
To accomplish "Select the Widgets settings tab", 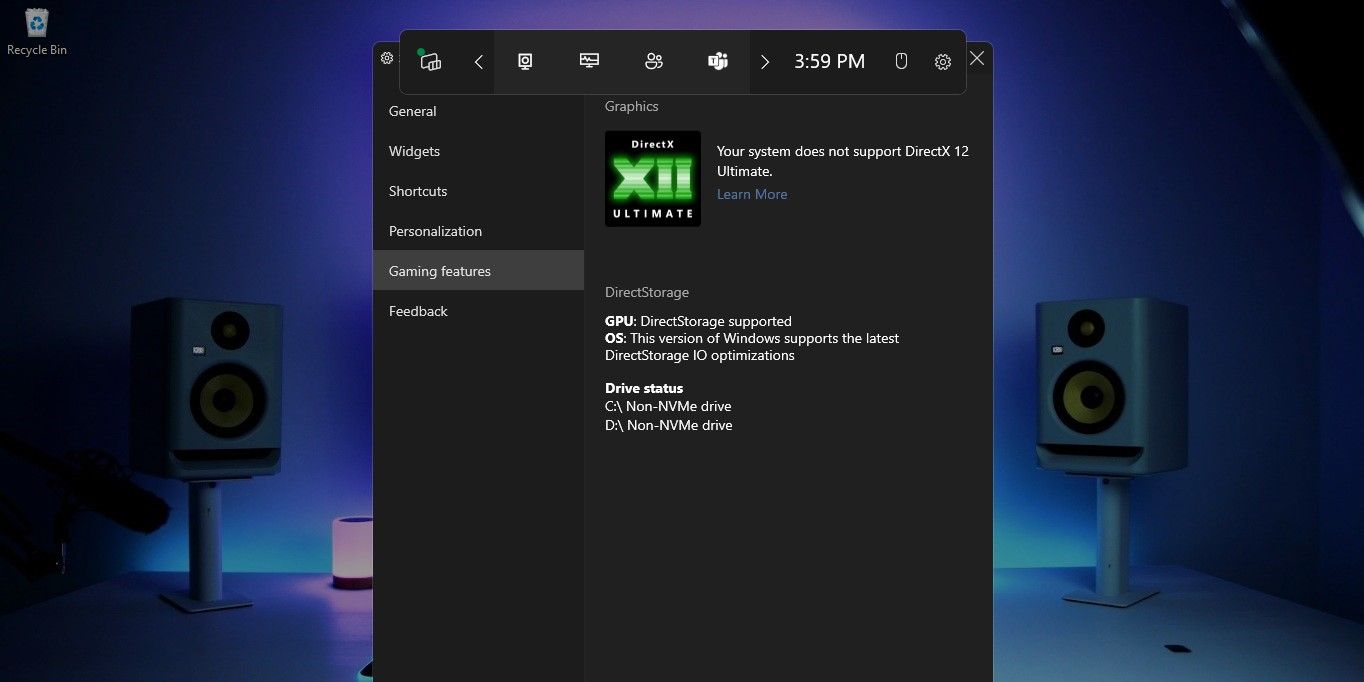I will pyautogui.click(x=415, y=151).
